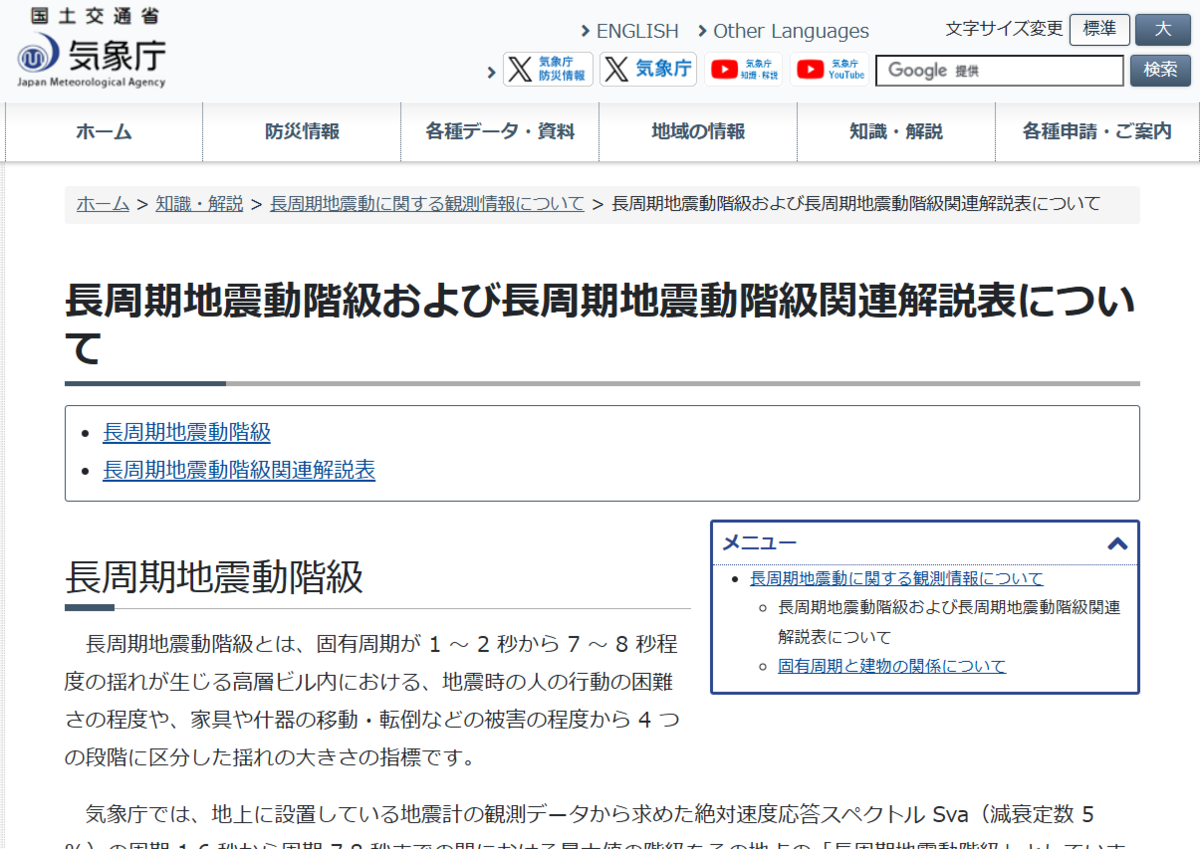Open the ホーム navigation tab
Viewport: 1200px width, 849px height.
click(x=104, y=132)
